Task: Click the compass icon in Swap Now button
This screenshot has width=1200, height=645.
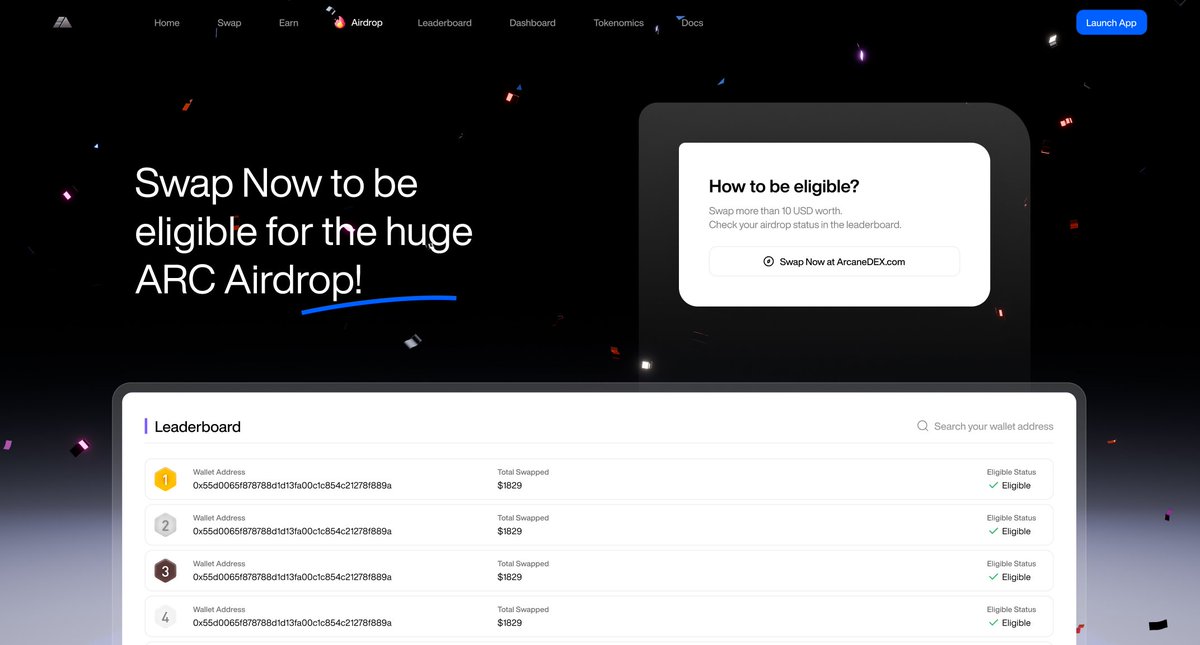Action: (x=769, y=262)
